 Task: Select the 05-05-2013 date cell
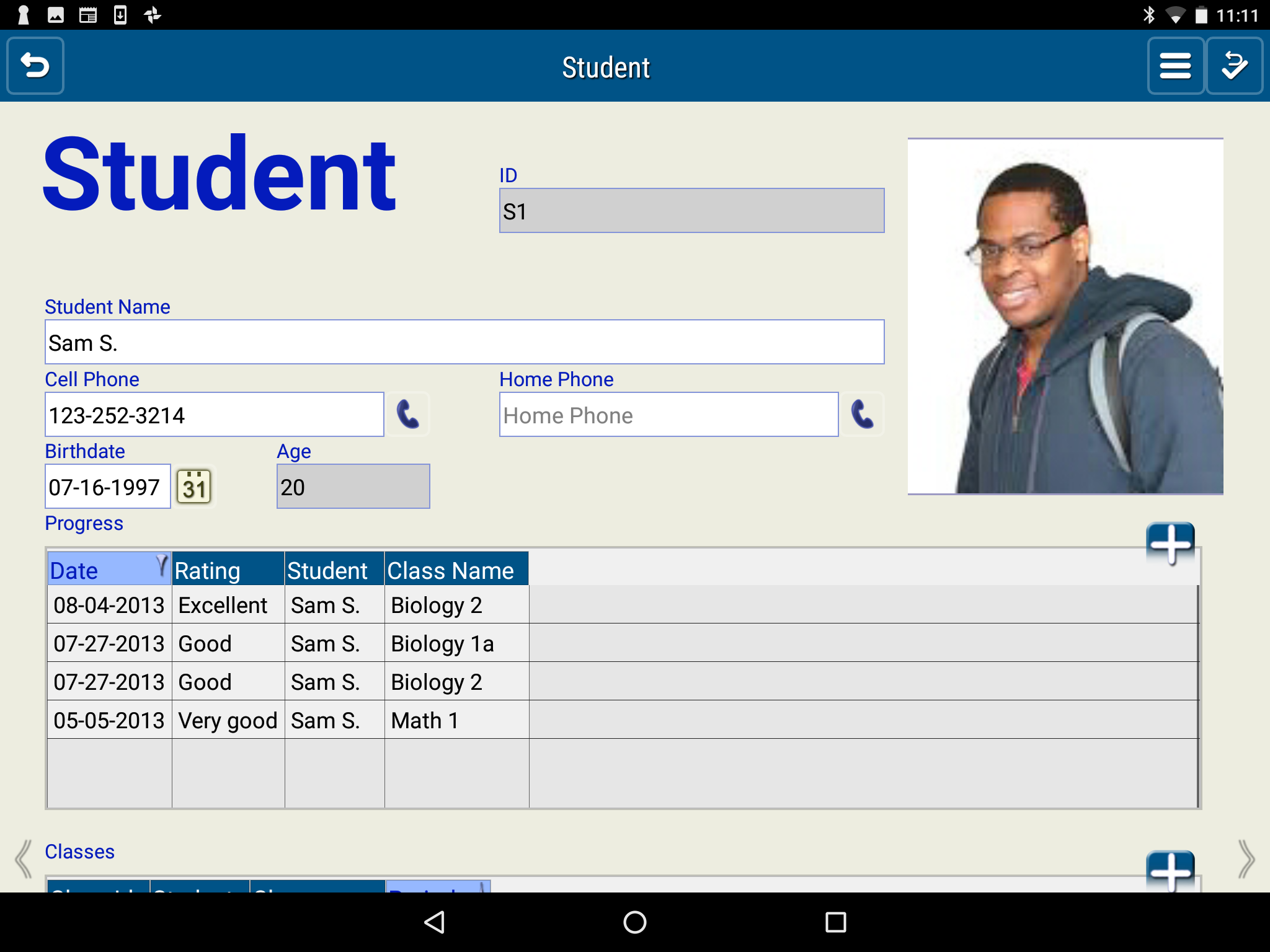[x=109, y=720]
